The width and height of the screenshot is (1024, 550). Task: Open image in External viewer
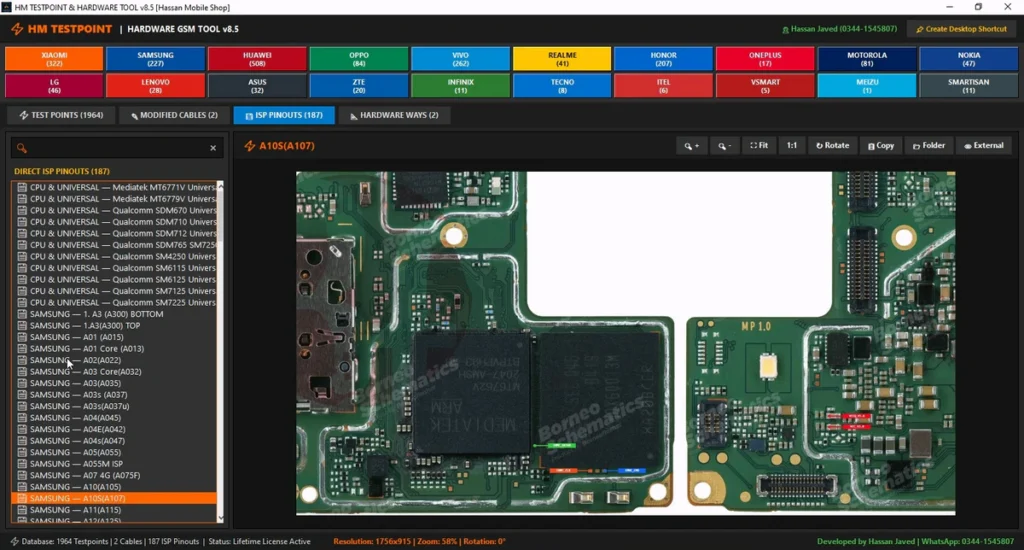984,146
